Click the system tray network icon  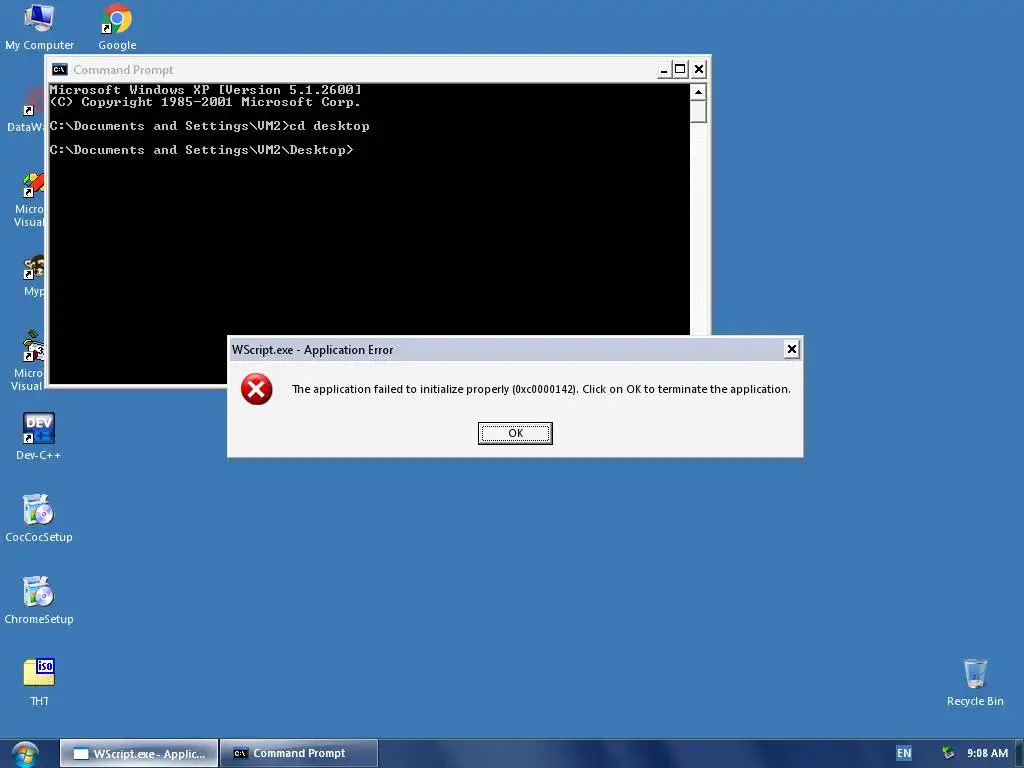pos(948,753)
